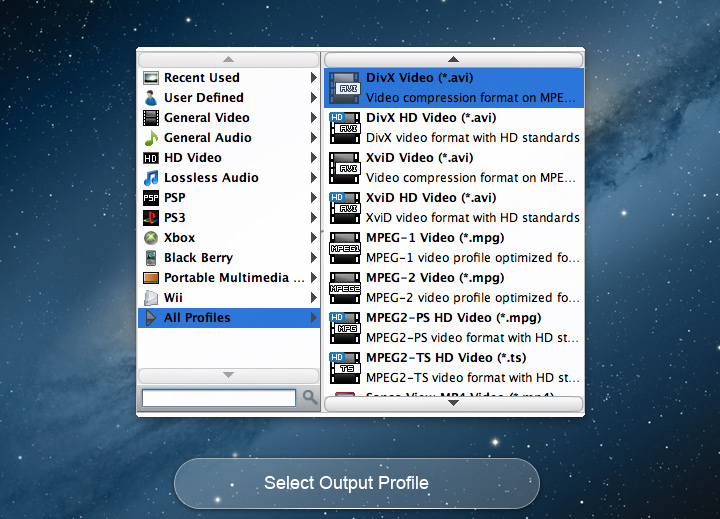Choose MPEG2-PS HD Video (*.mpg) profile
The image size is (720, 519).
(x=454, y=327)
